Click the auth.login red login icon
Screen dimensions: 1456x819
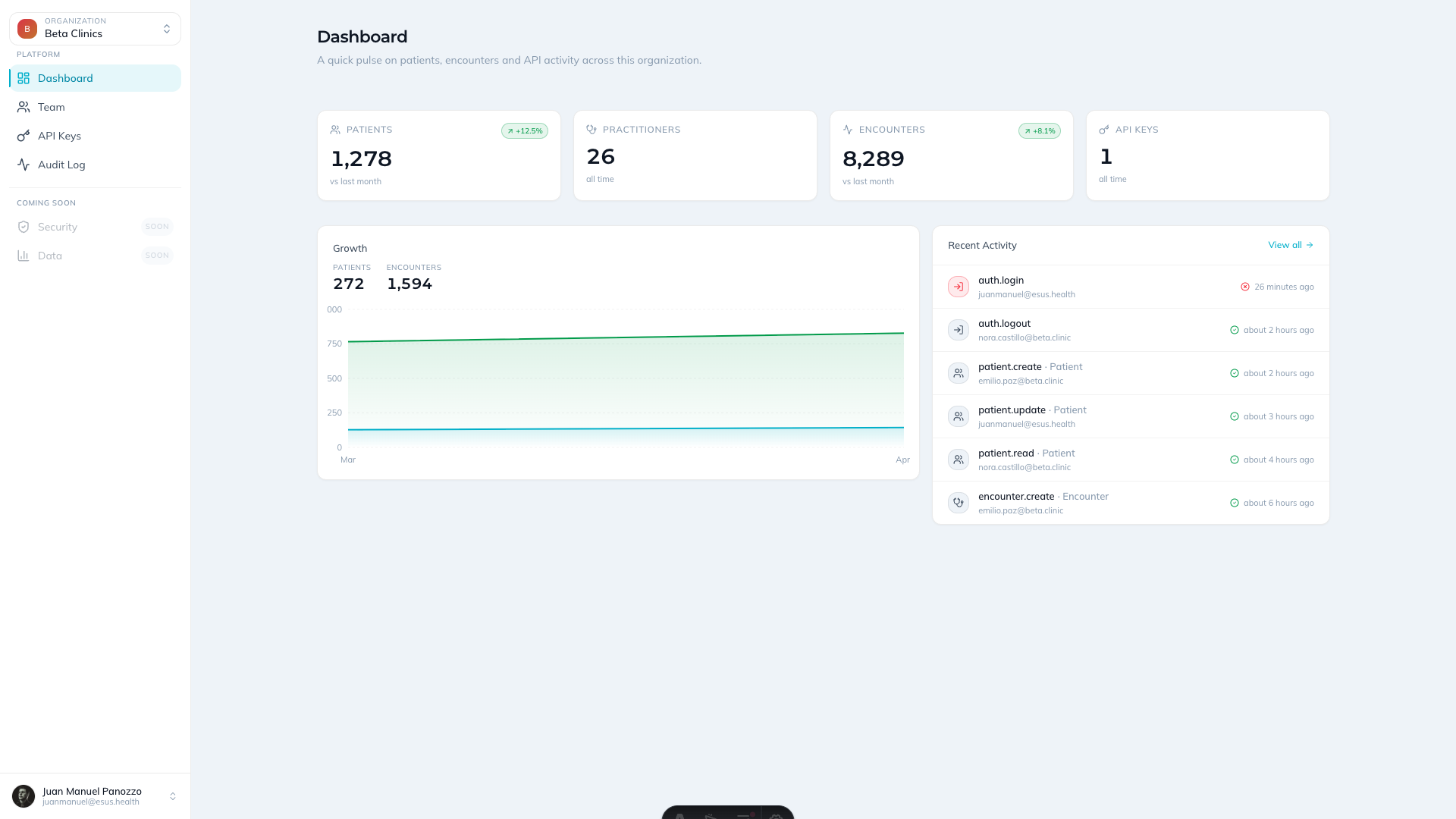959,287
